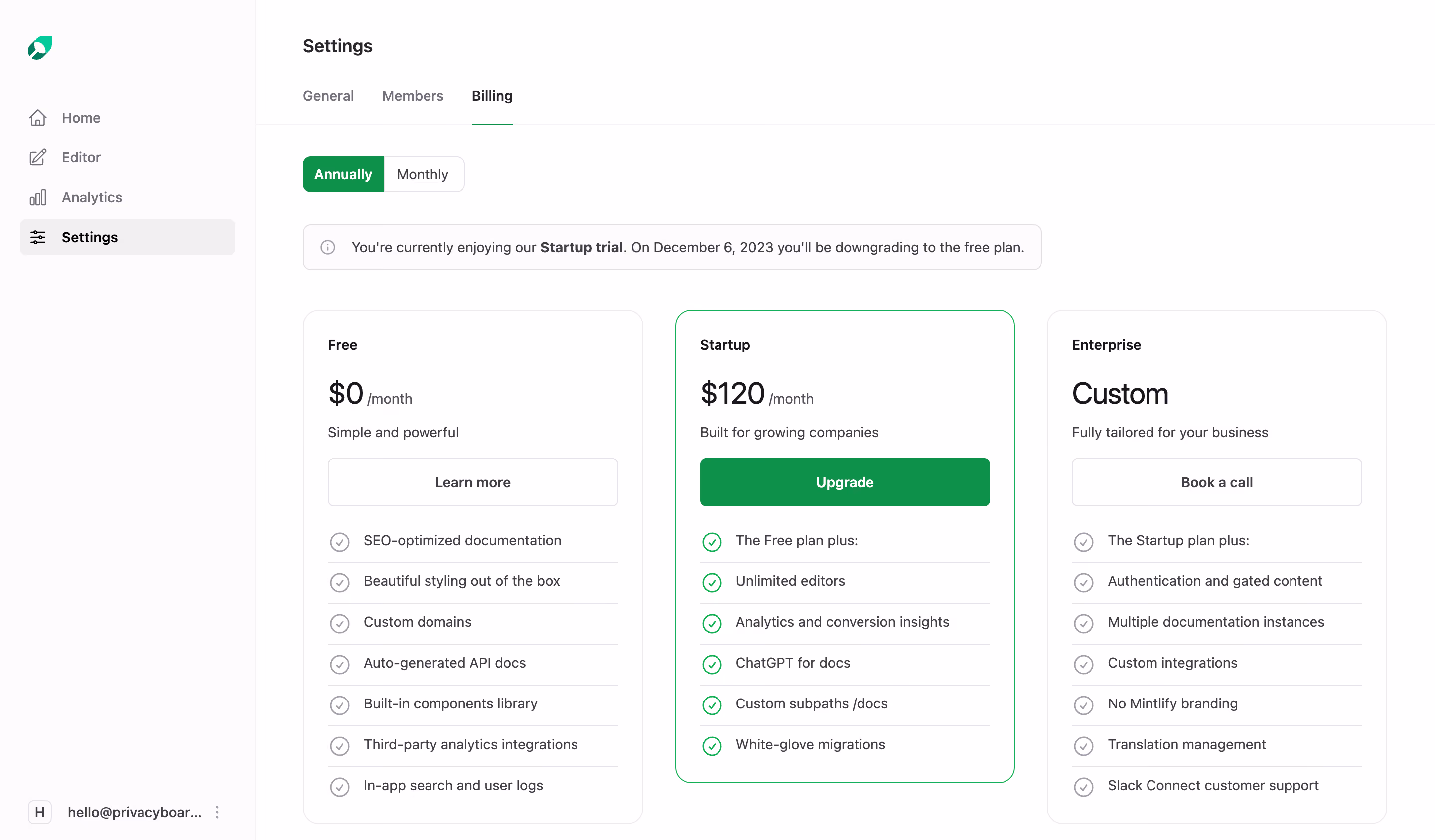Click 'Multiple documentation instances' feature text

click(1216, 622)
